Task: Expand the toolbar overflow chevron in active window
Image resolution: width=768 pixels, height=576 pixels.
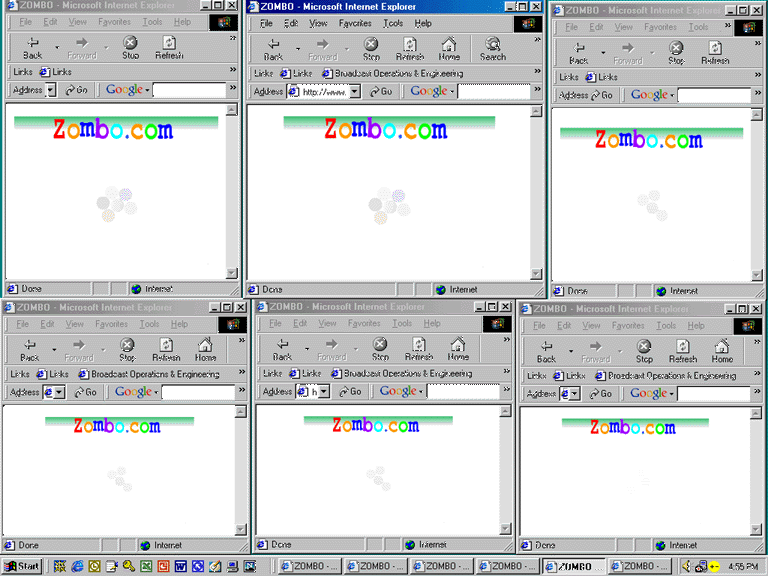Action: [x=537, y=40]
